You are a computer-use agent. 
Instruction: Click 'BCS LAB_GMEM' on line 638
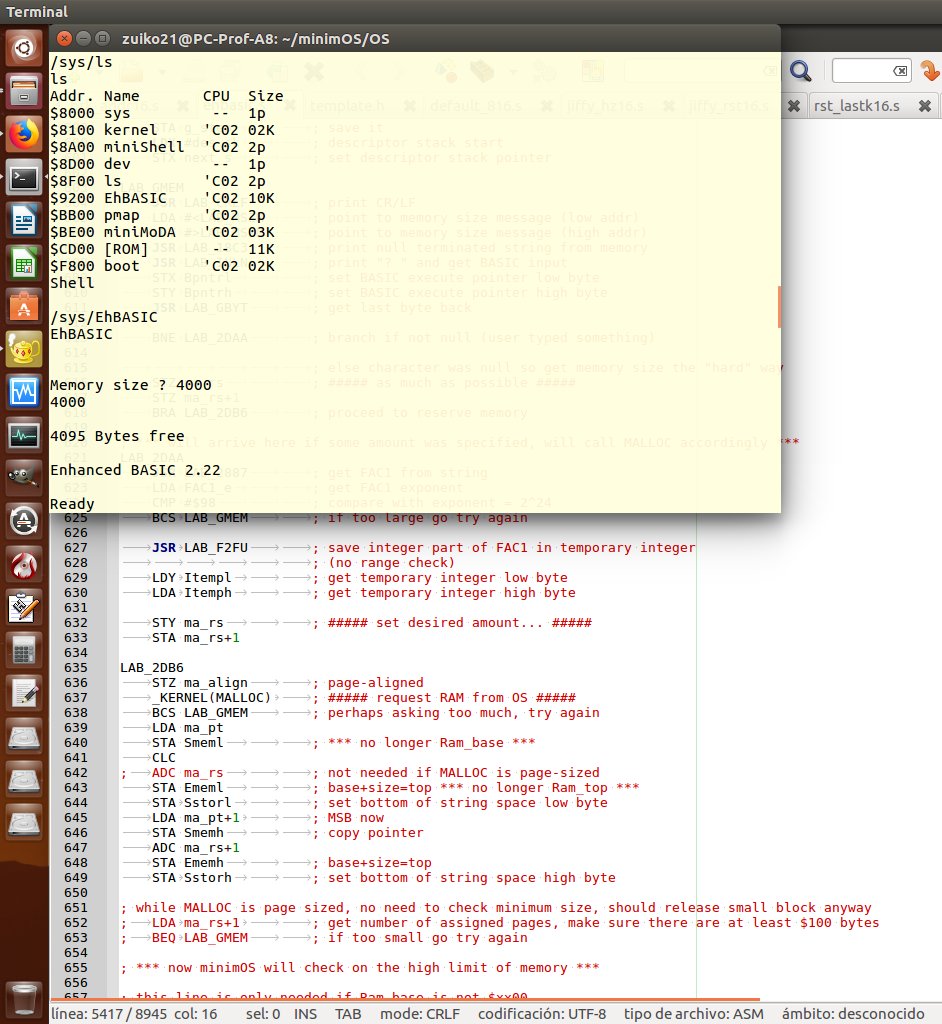click(x=200, y=712)
